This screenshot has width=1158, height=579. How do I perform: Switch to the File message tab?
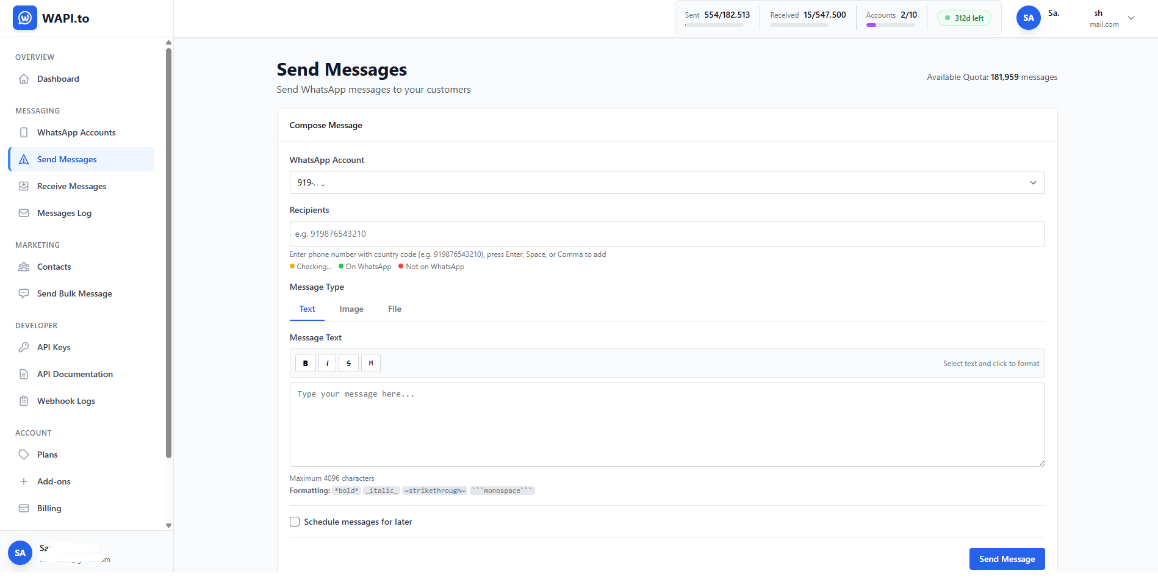394,309
